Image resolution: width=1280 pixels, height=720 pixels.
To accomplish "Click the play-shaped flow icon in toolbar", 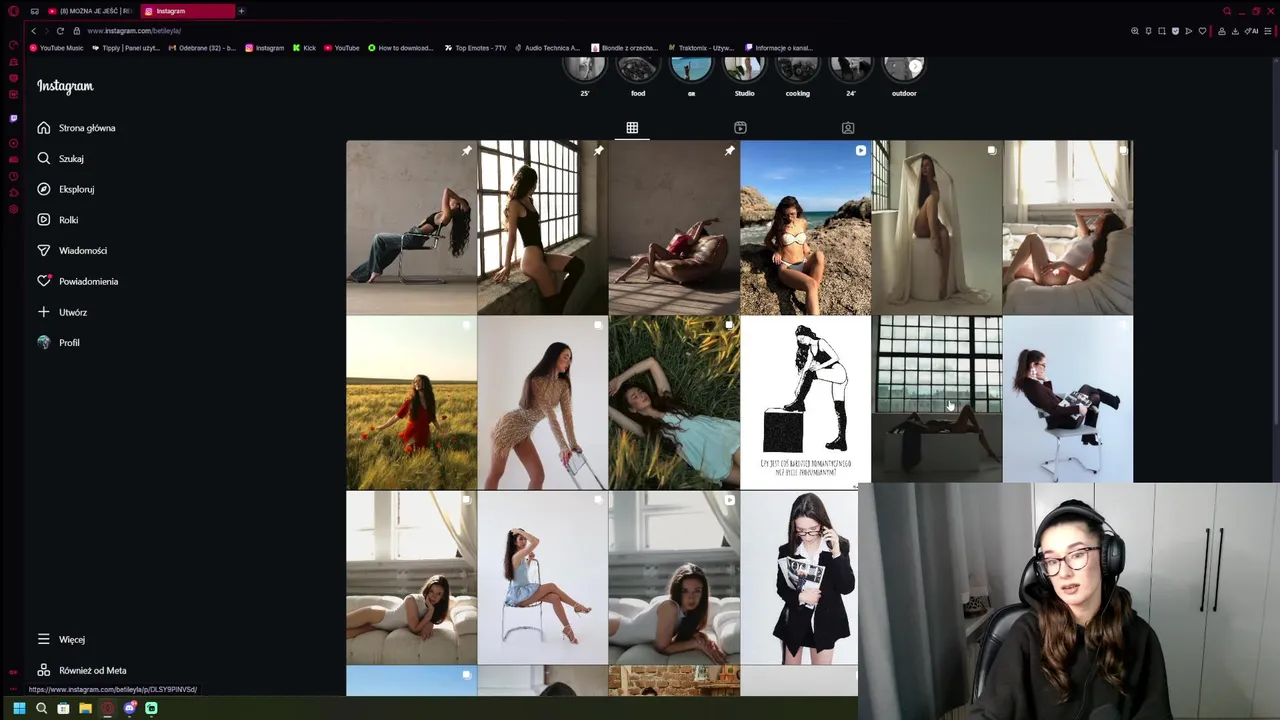I will (1188, 31).
